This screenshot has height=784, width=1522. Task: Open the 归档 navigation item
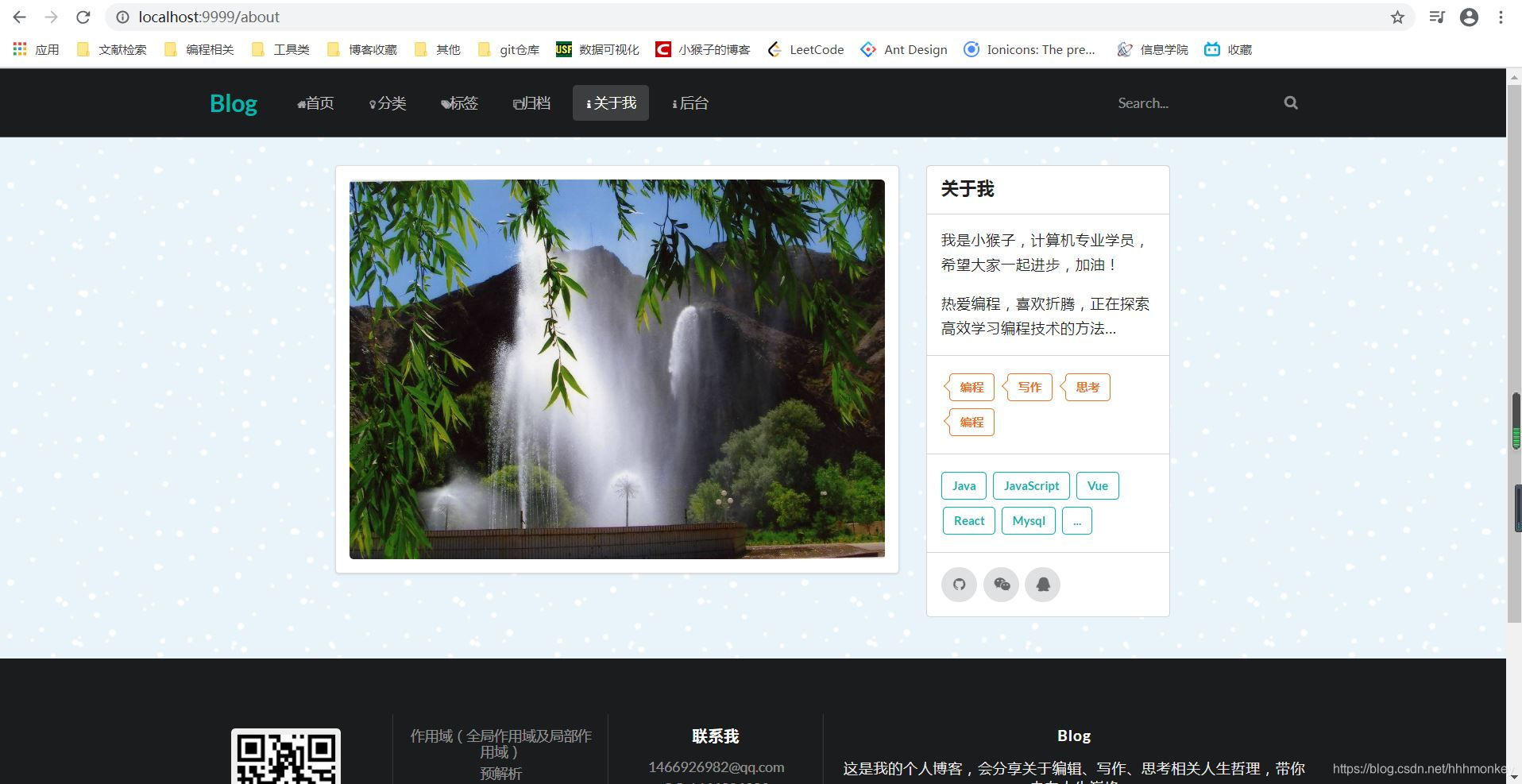[x=531, y=102]
